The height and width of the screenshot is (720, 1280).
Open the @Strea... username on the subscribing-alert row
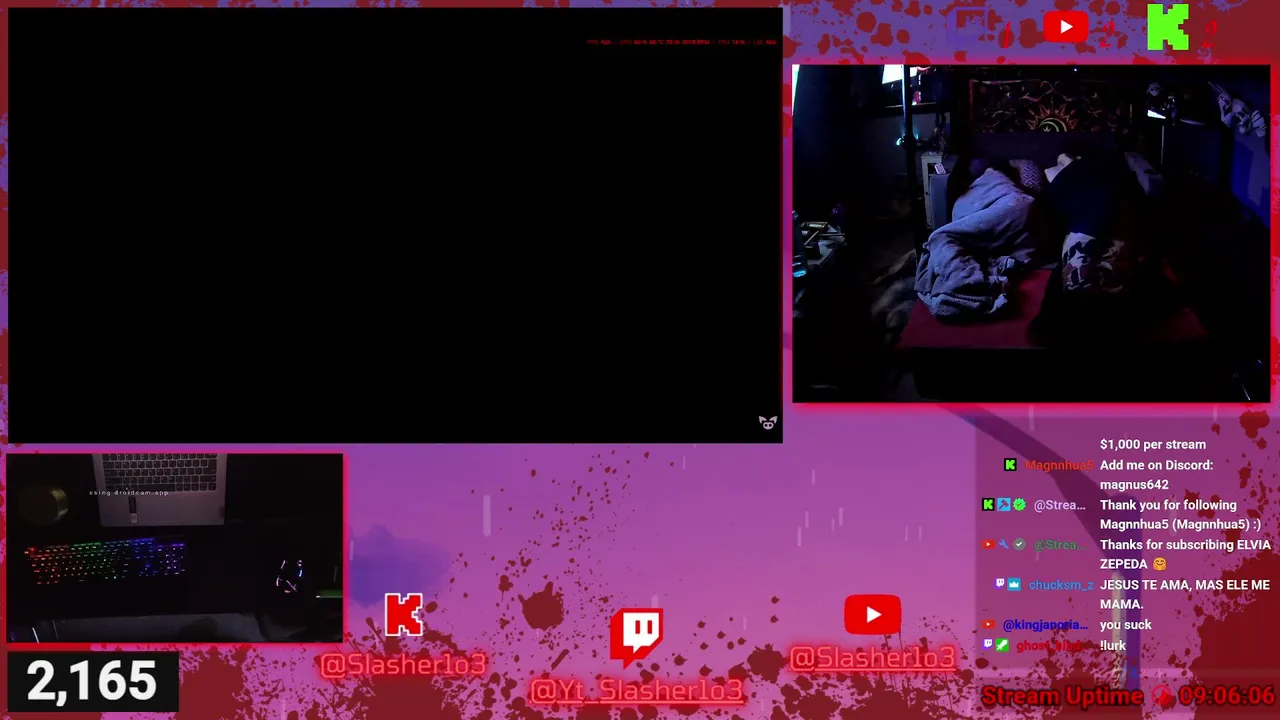(x=1059, y=545)
